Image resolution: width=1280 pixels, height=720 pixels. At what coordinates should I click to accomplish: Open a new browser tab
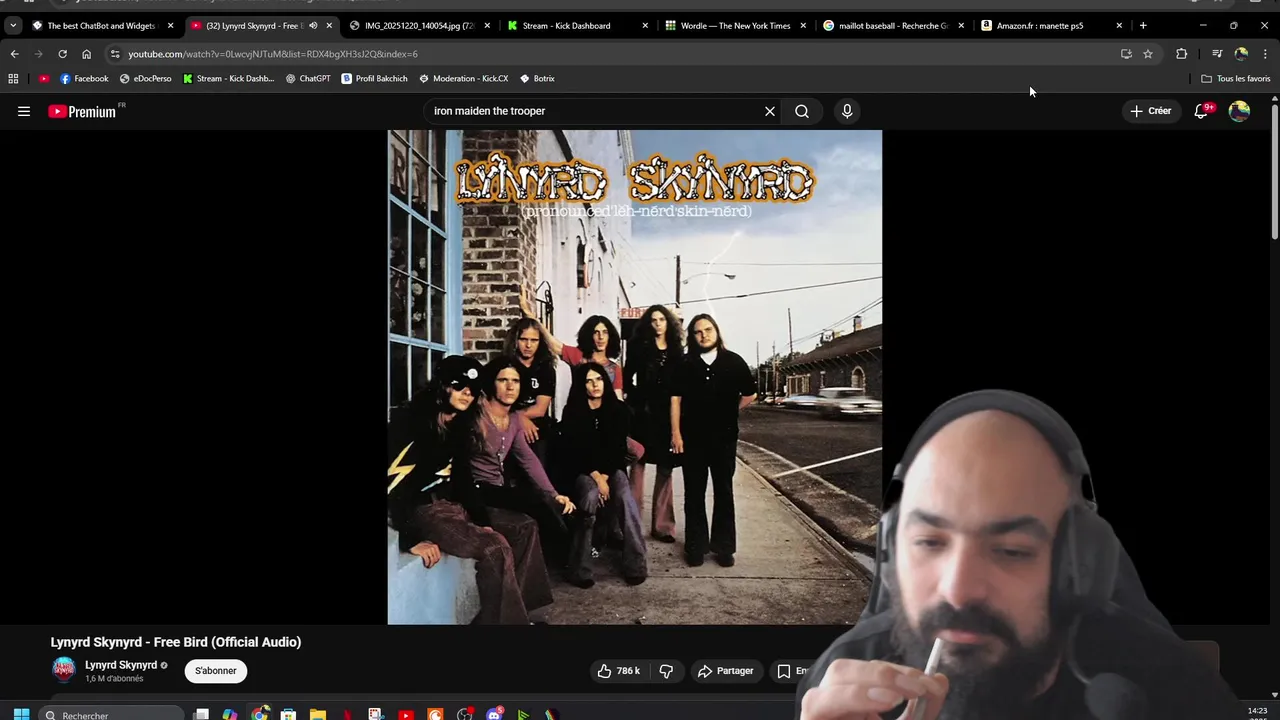(1143, 26)
